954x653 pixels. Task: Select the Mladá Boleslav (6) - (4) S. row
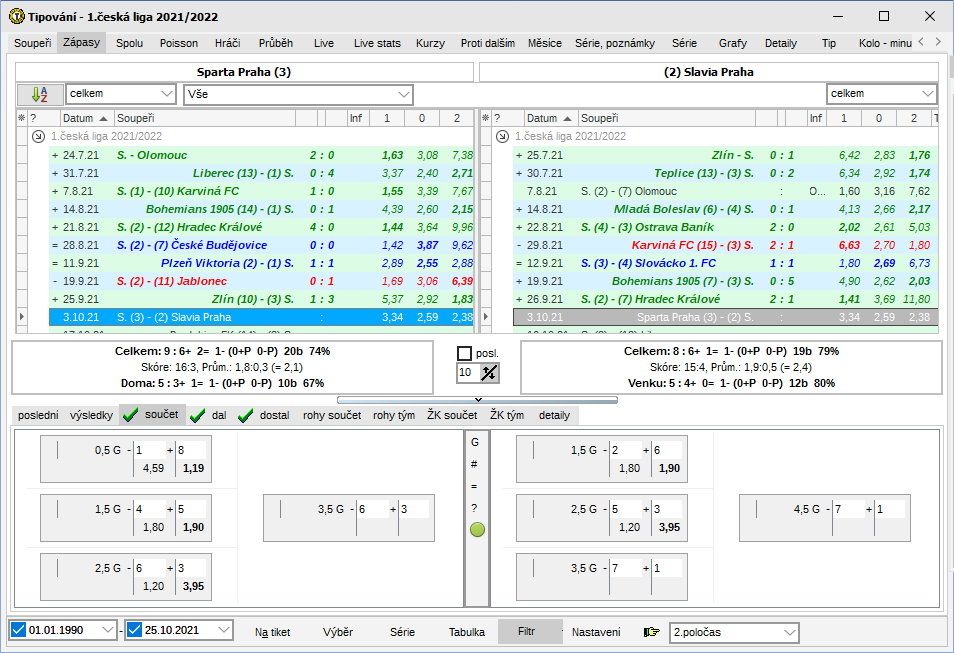coord(726,209)
